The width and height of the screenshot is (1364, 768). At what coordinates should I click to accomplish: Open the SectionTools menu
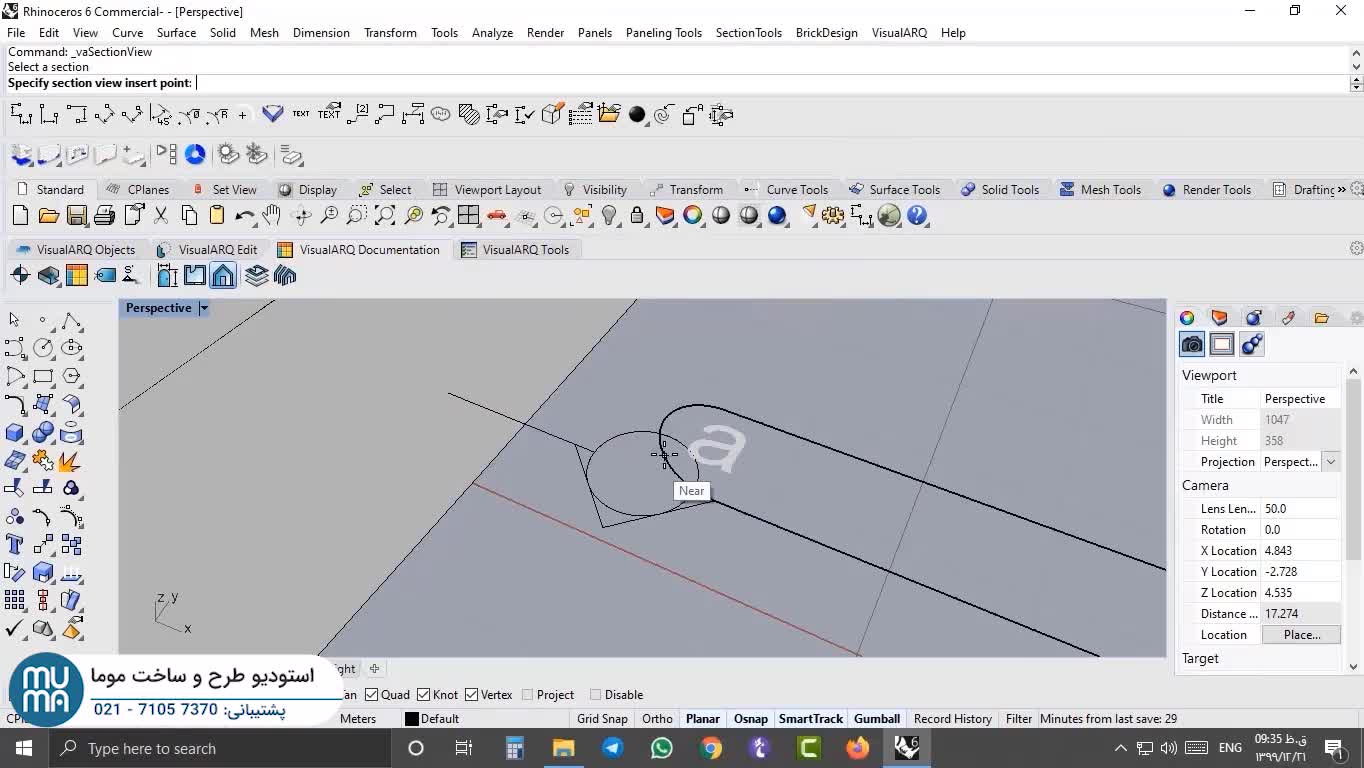tap(748, 32)
